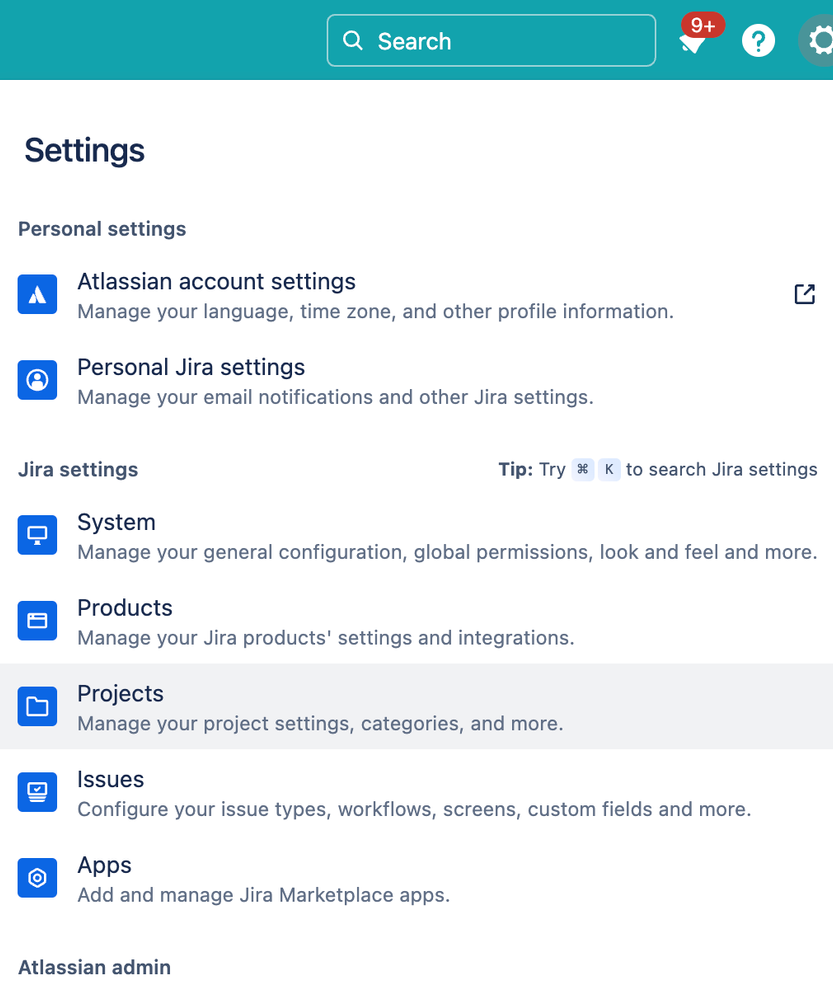Click the K key hint in the tip

(x=609, y=470)
